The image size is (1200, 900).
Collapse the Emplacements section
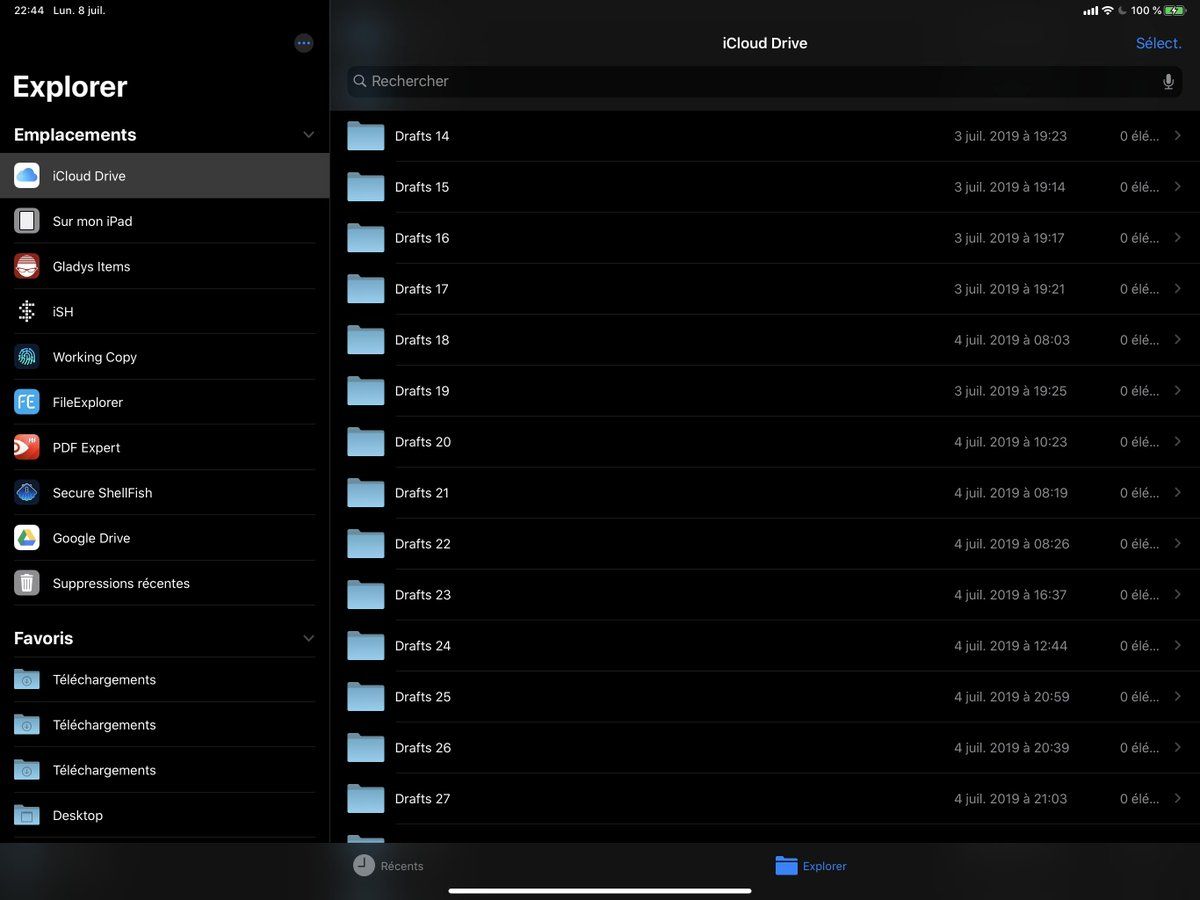[x=308, y=135]
